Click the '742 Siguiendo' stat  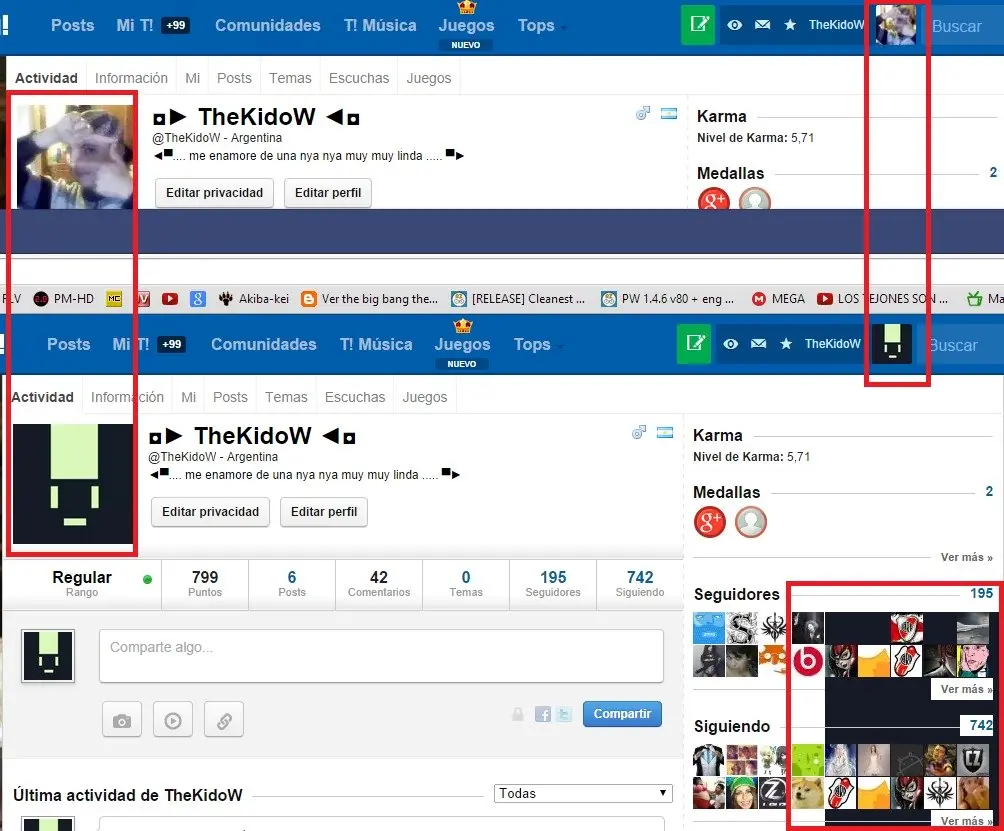pos(640,584)
